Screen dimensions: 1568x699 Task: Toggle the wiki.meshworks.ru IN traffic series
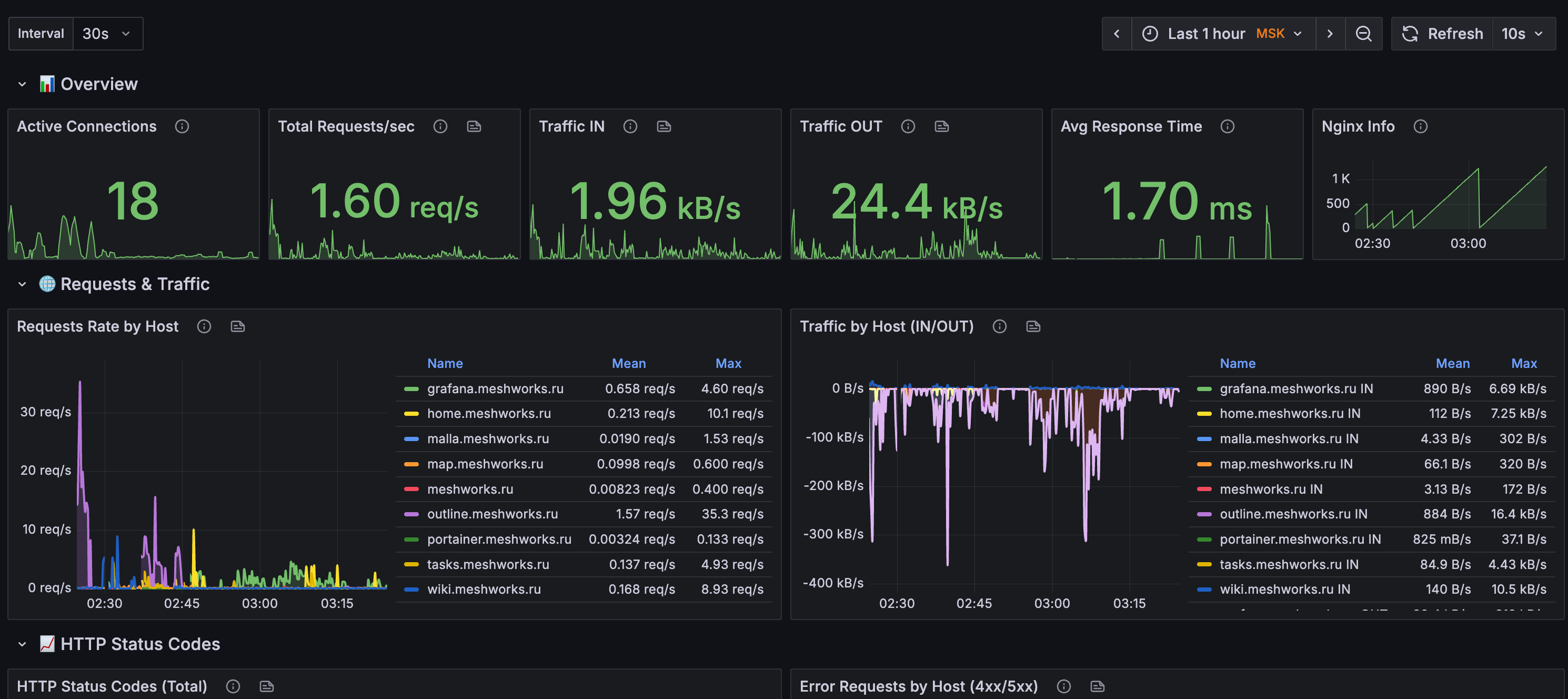[x=1284, y=589]
